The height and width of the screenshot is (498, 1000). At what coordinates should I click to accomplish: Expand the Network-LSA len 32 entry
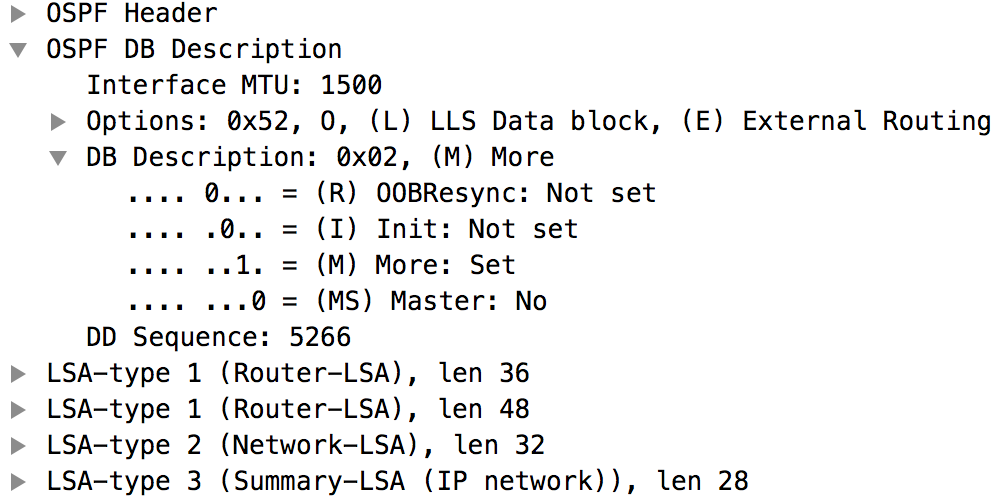[x=17, y=446]
